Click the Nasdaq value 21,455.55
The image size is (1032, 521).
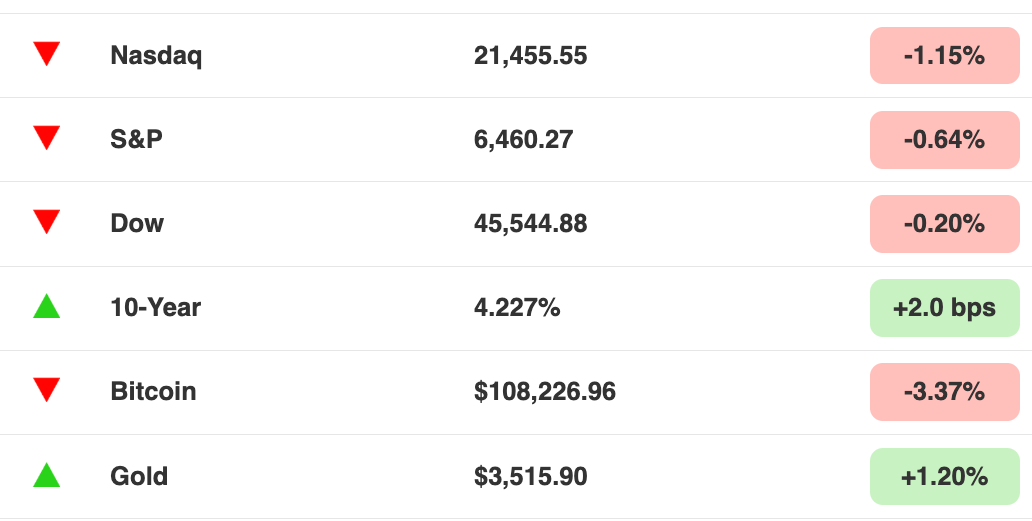point(530,56)
